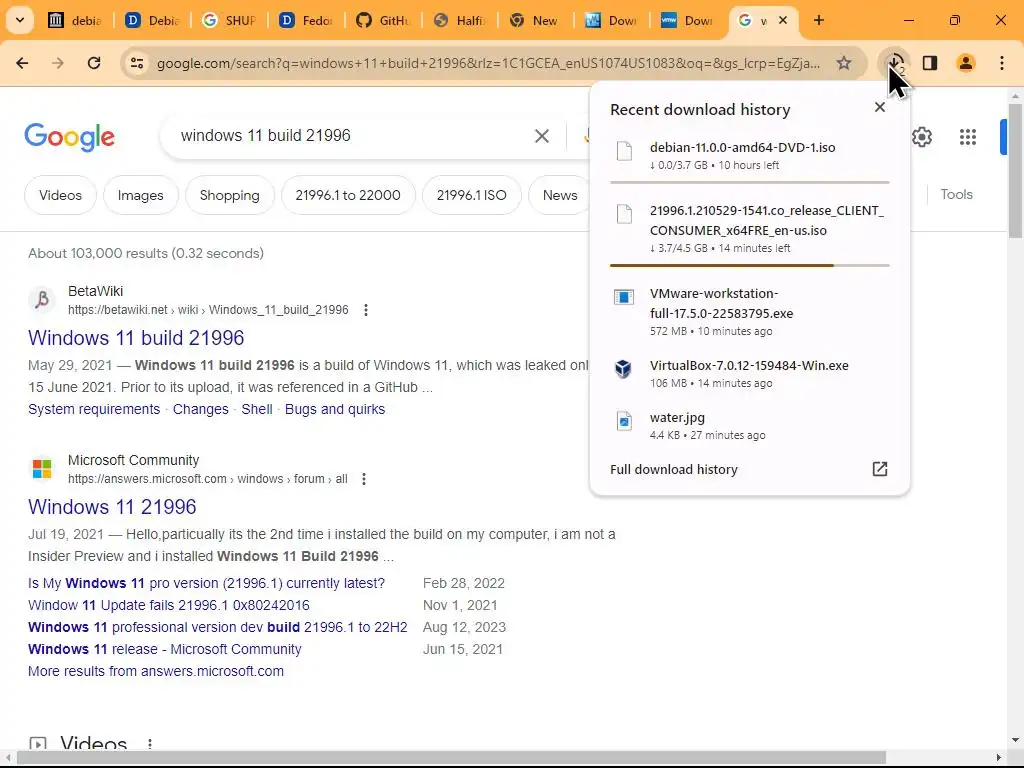Click the Full download history link
Viewport: 1024px width, 768px height.
point(673,470)
